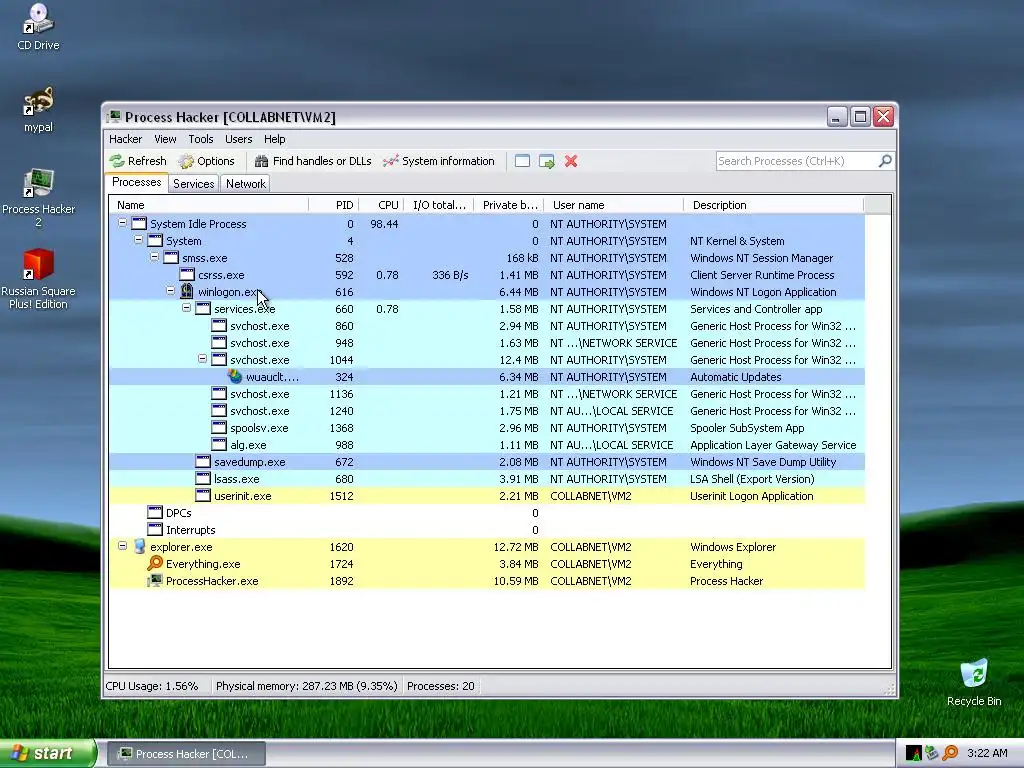The height and width of the screenshot is (768, 1024).
Task: Collapse the svchost.exe 1044 node
Action: coord(202,359)
